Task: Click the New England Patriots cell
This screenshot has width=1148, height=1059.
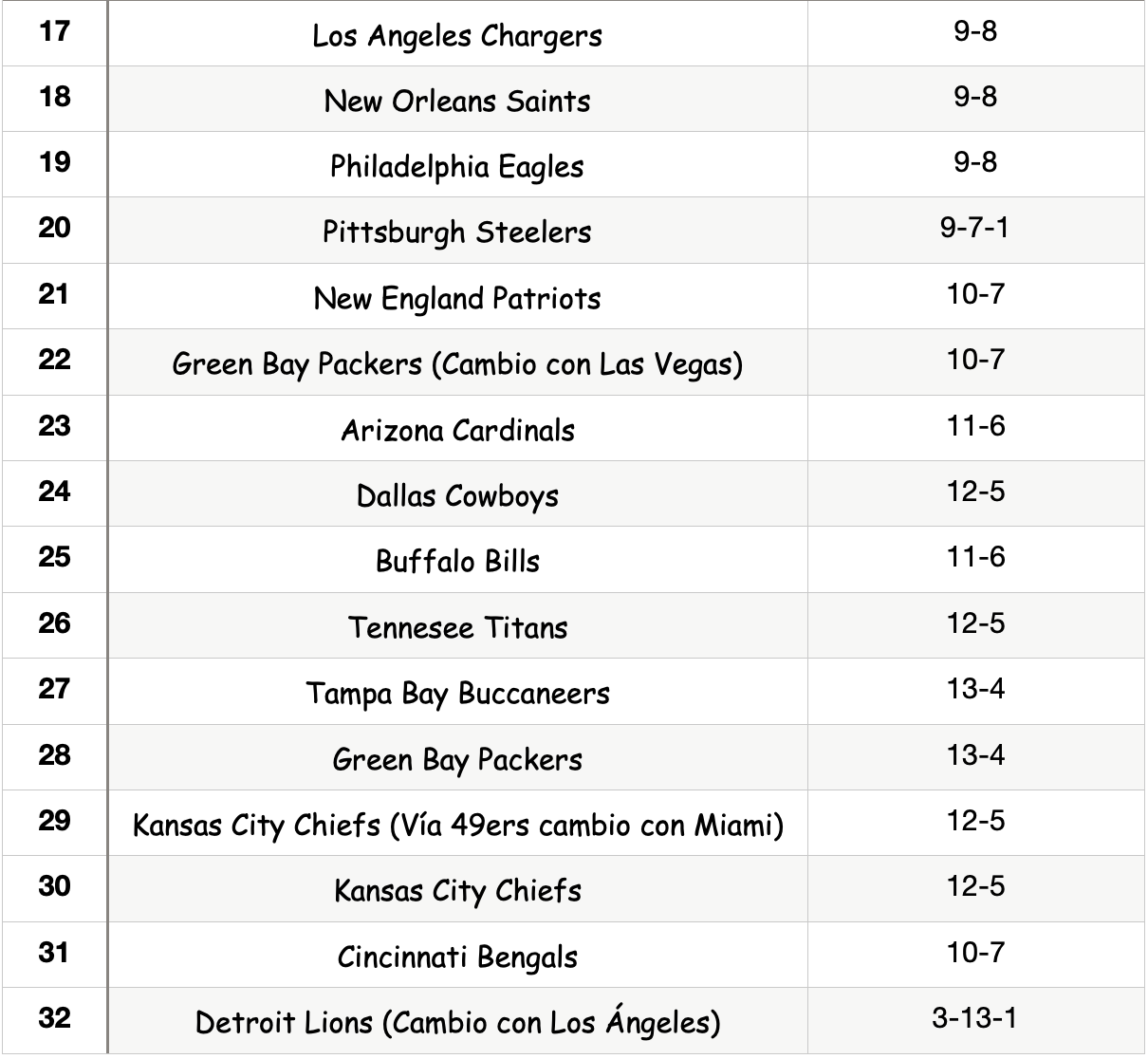Action: click(x=457, y=299)
